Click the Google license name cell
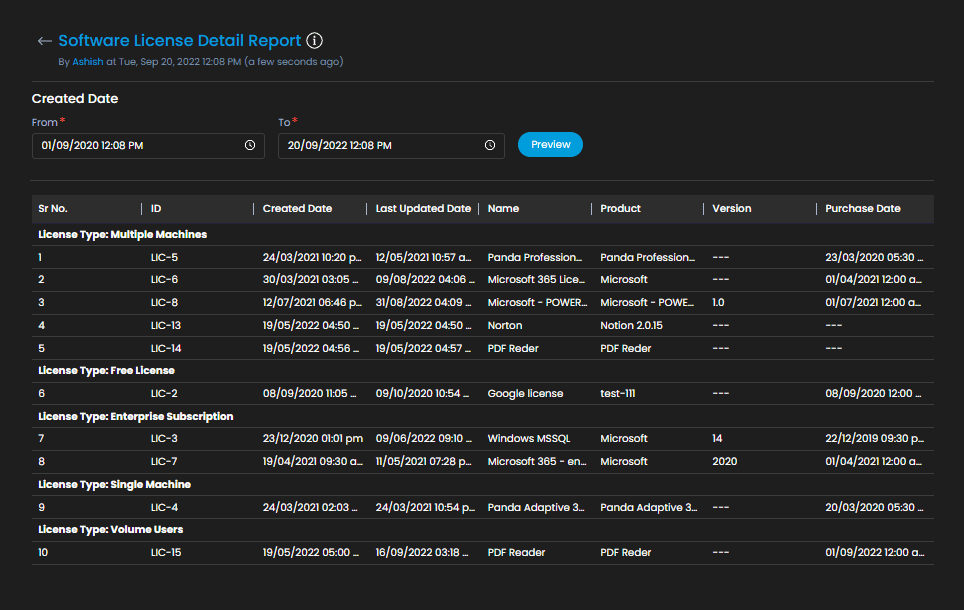Image resolution: width=964 pixels, height=610 pixels. click(x=525, y=393)
